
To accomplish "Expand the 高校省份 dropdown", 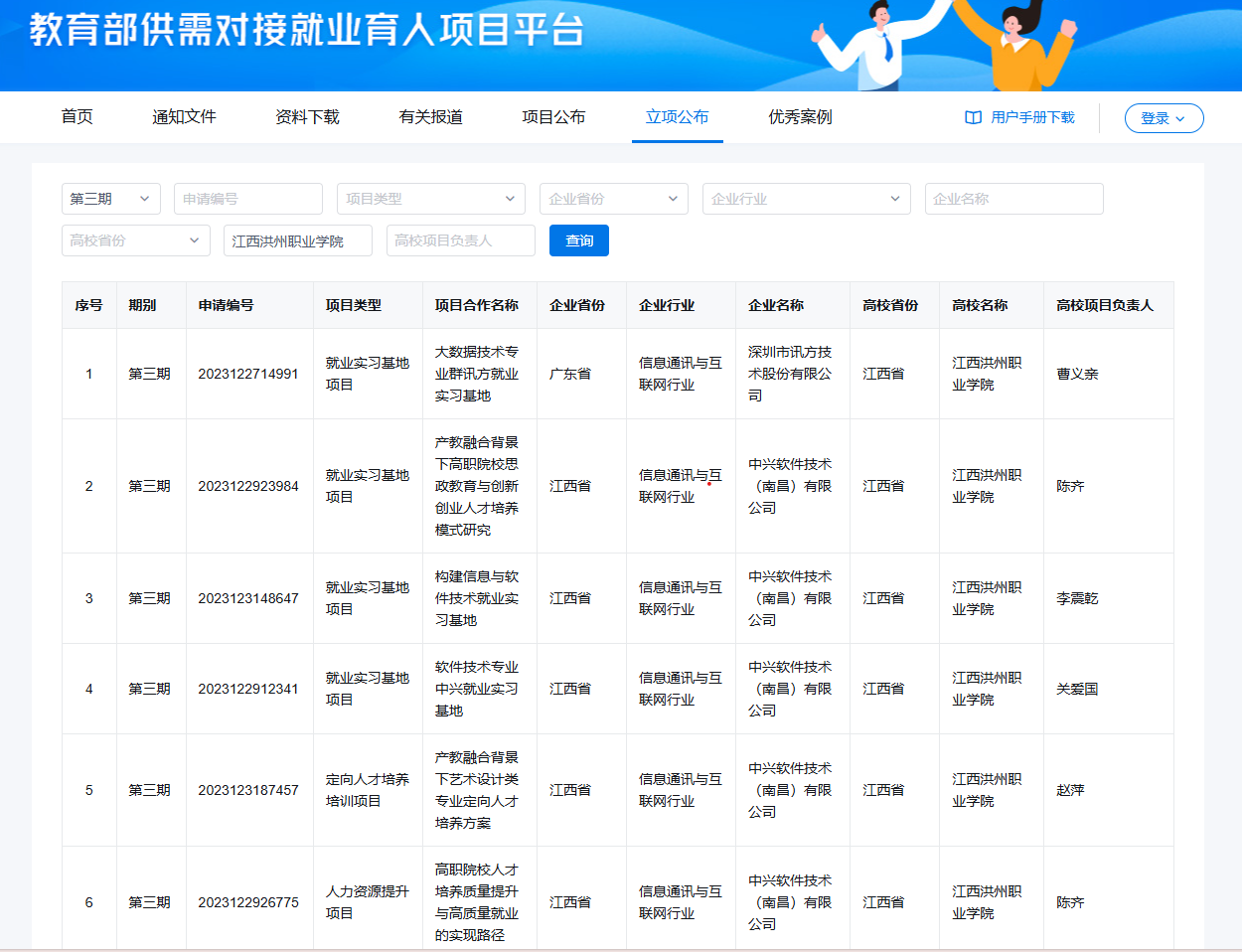I will coord(135,240).
